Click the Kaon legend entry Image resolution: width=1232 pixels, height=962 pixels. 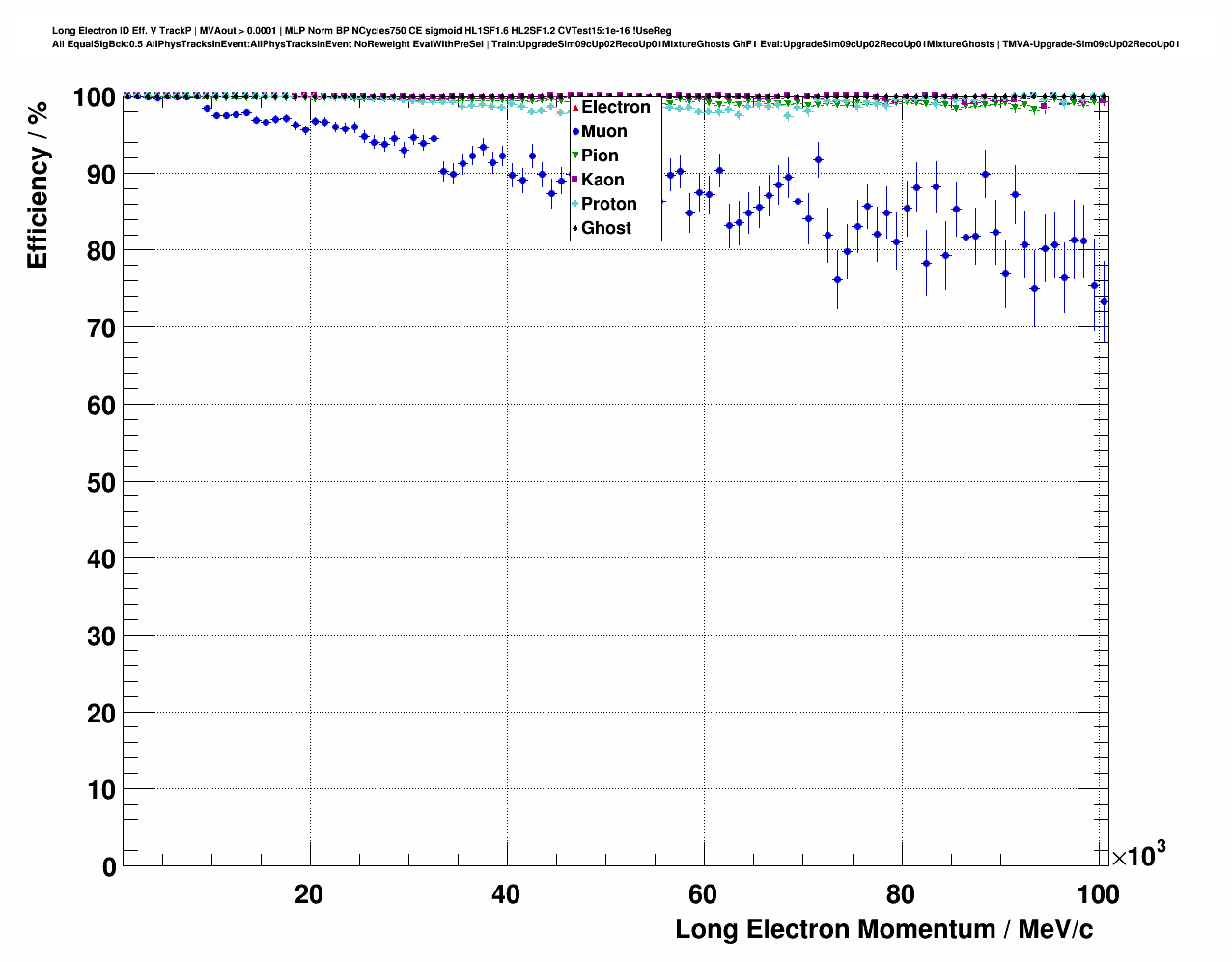click(602, 180)
